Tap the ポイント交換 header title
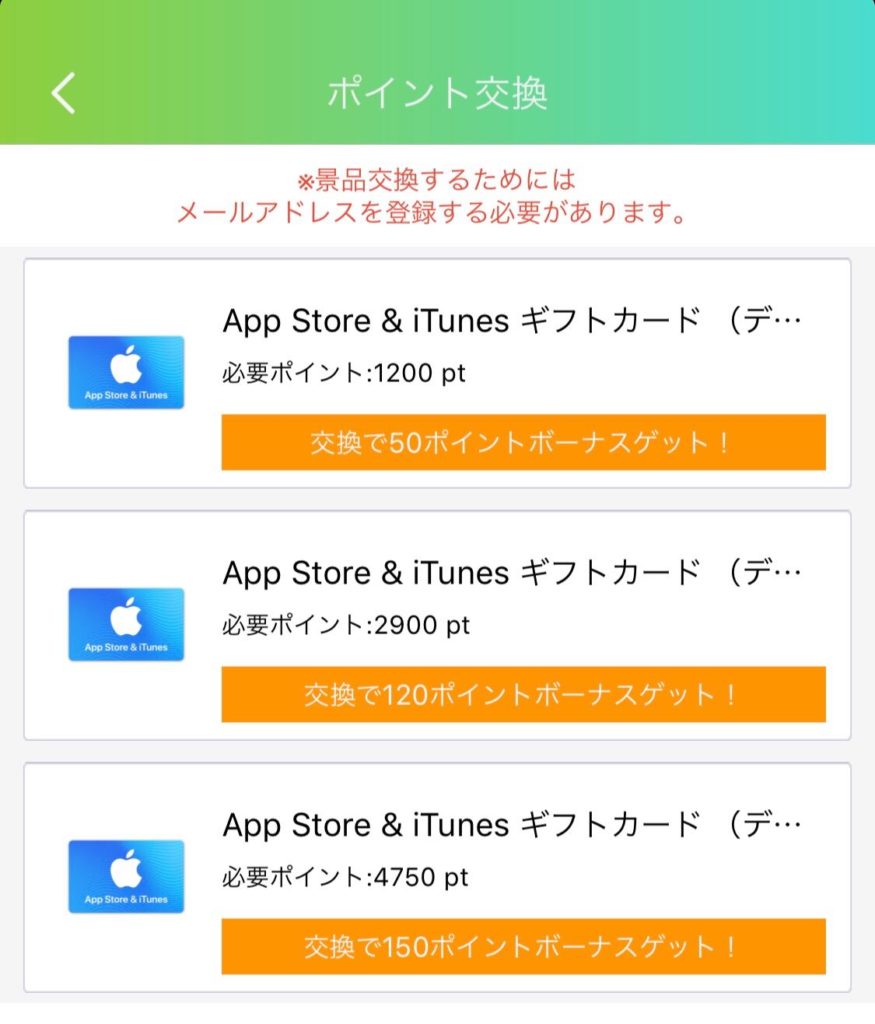This screenshot has width=875, height=1024. click(437, 93)
